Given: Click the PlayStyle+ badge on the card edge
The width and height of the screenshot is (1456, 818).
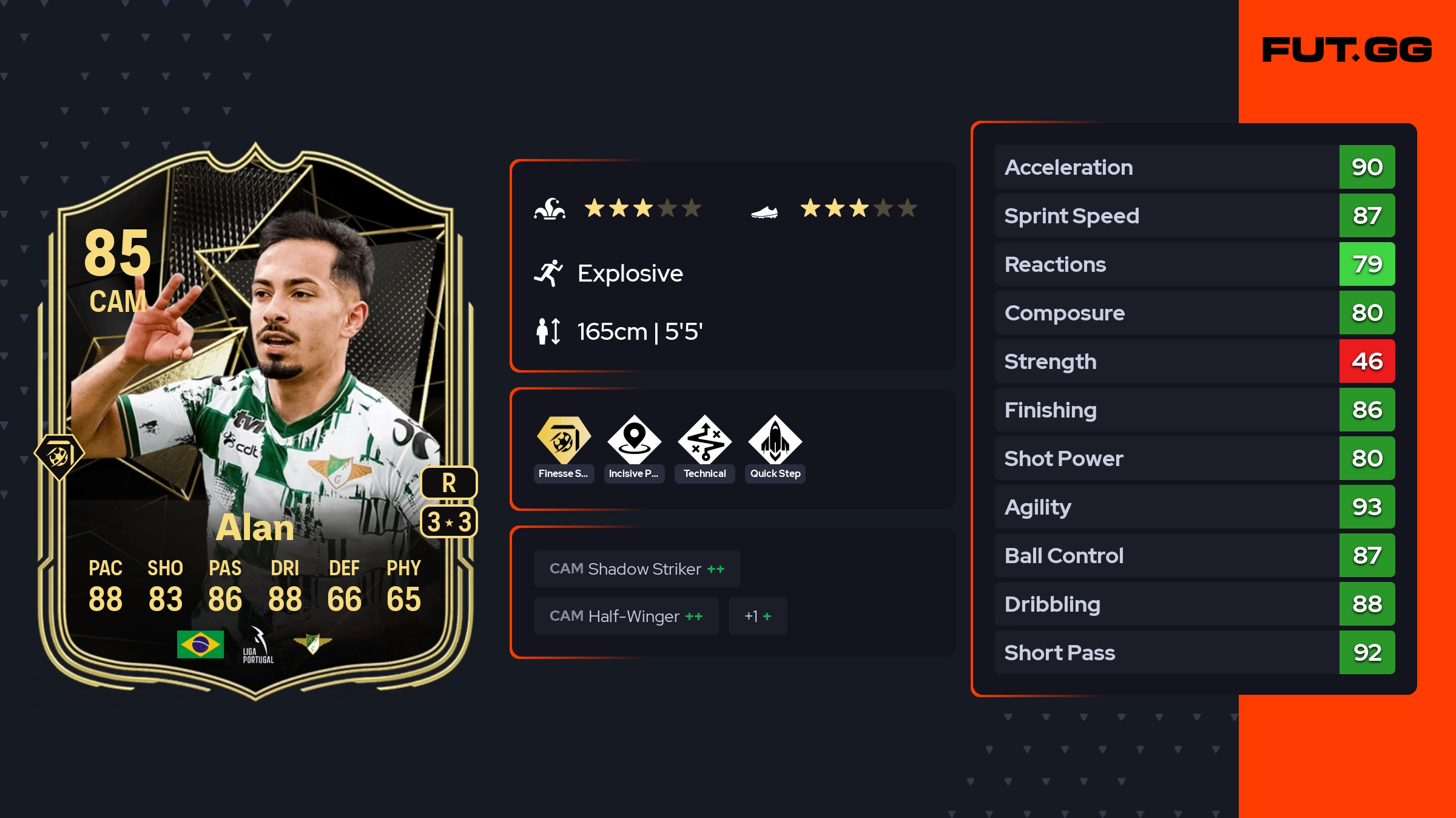Looking at the screenshot, I should (x=59, y=456).
